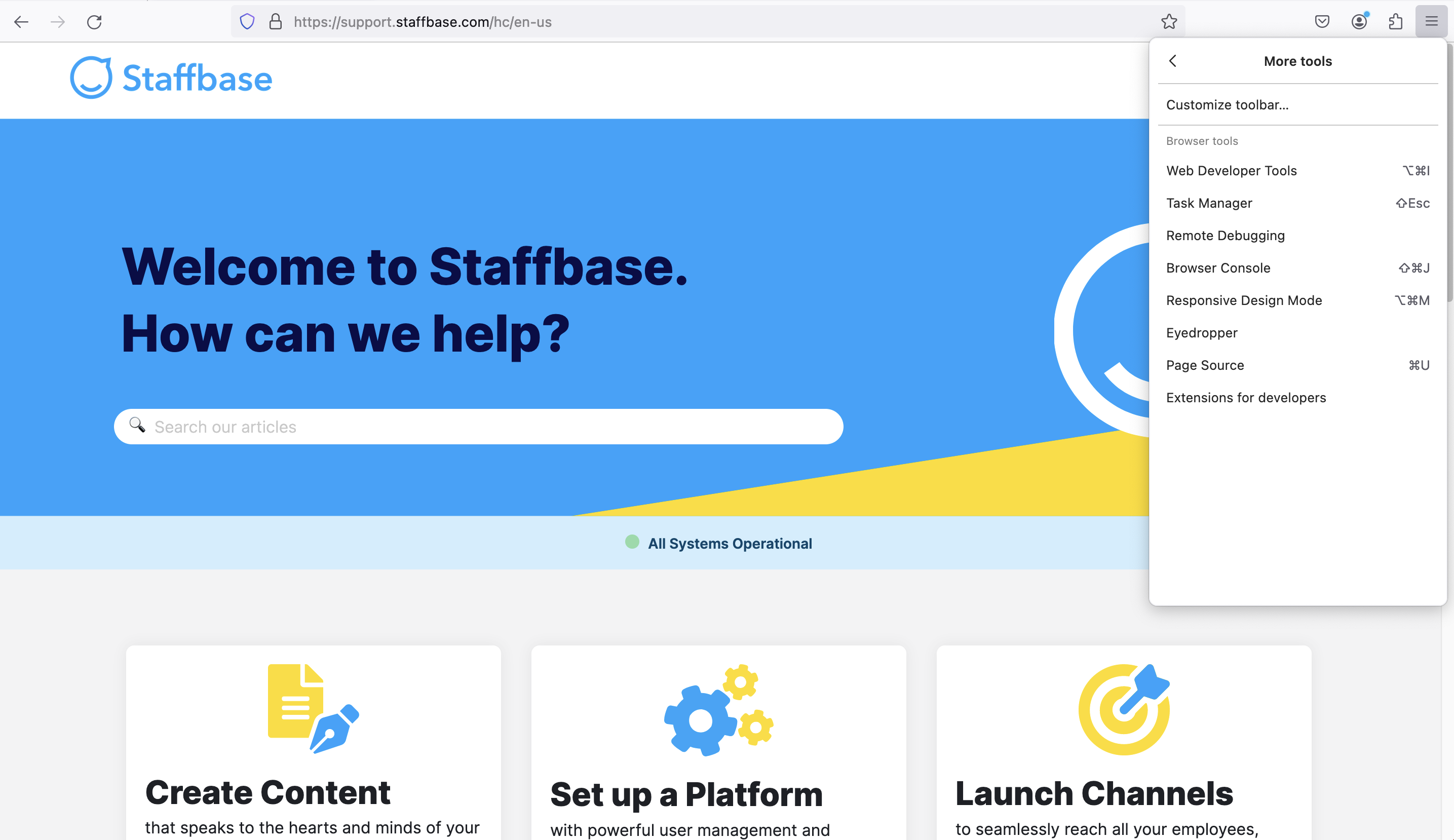This screenshot has height=840, width=1454.
Task: Go back from More tools submenu
Action: click(1173, 61)
